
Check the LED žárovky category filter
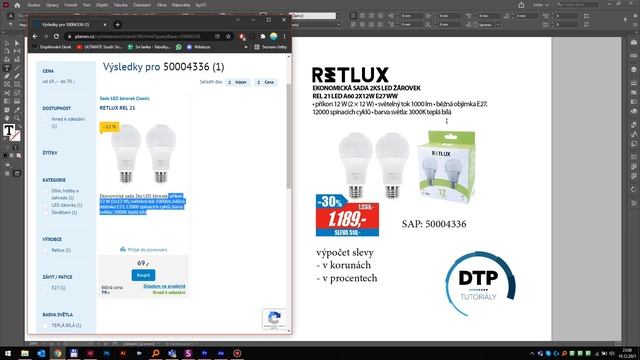(46, 205)
